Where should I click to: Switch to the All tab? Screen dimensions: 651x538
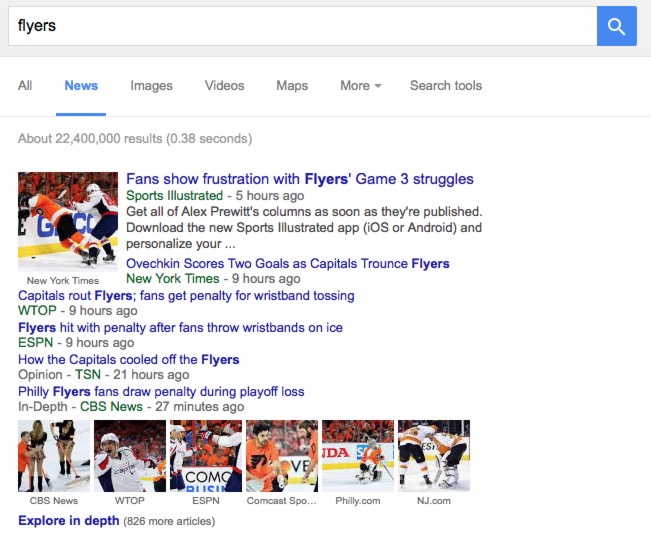coord(25,86)
